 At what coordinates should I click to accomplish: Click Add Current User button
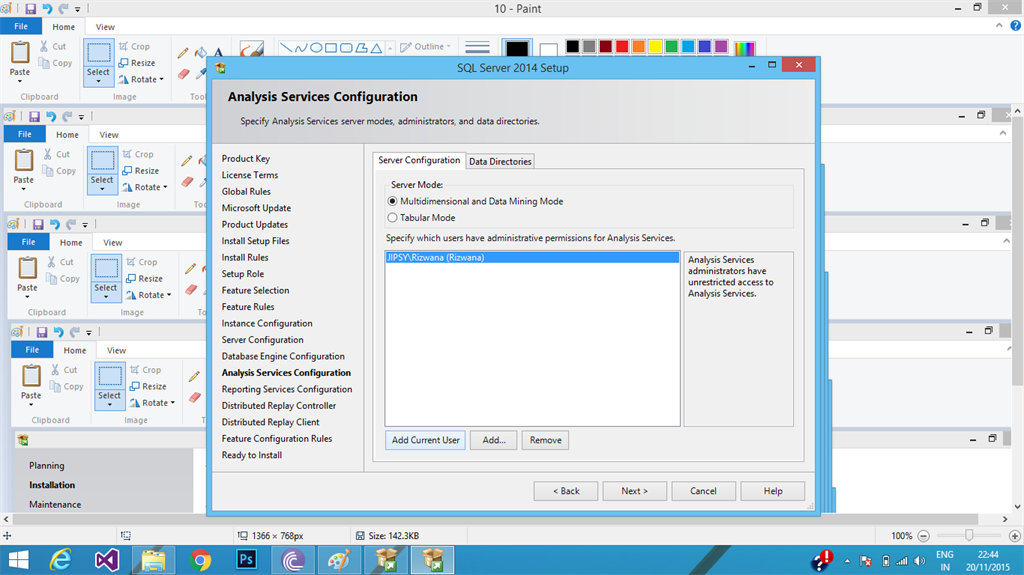(425, 440)
